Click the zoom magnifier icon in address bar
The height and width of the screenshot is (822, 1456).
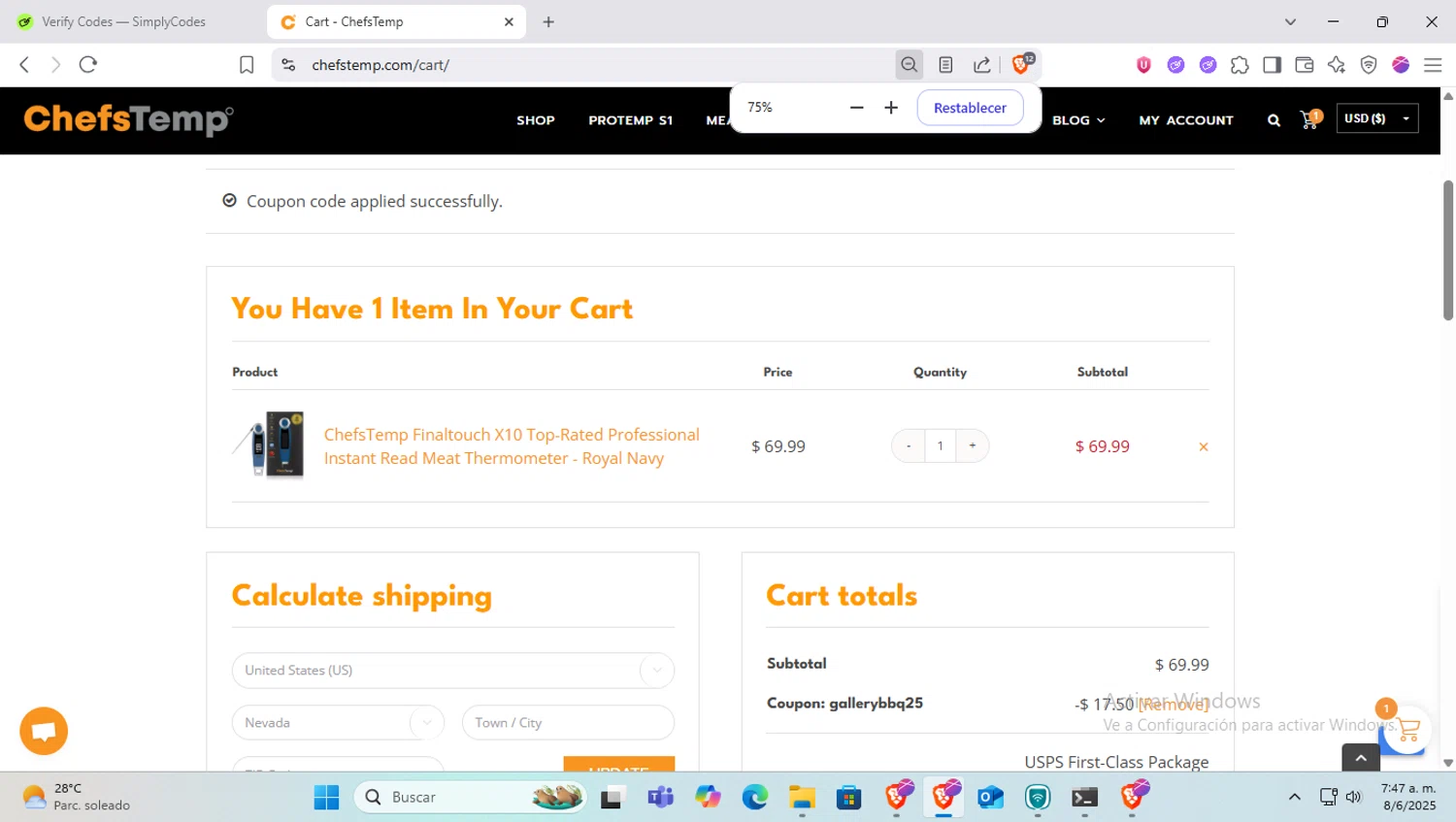(x=909, y=65)
